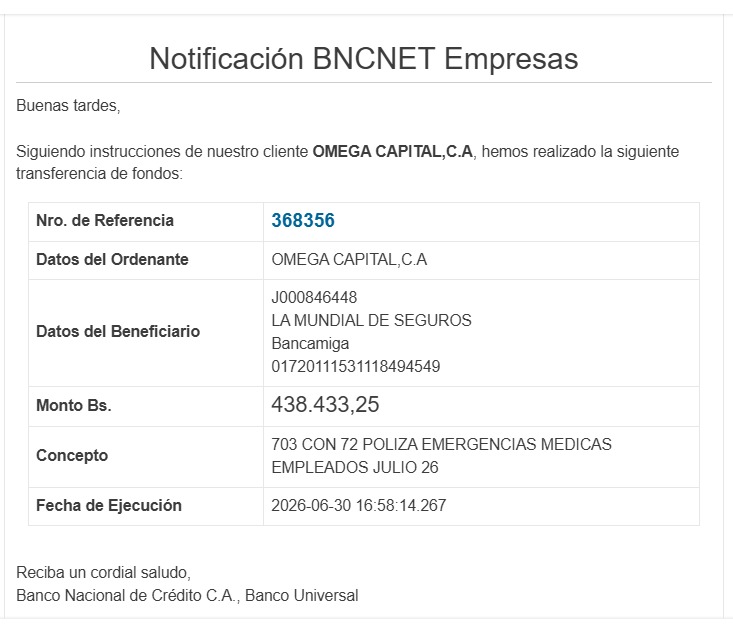Click the Fecha de Ejecución label

point(109,505)
